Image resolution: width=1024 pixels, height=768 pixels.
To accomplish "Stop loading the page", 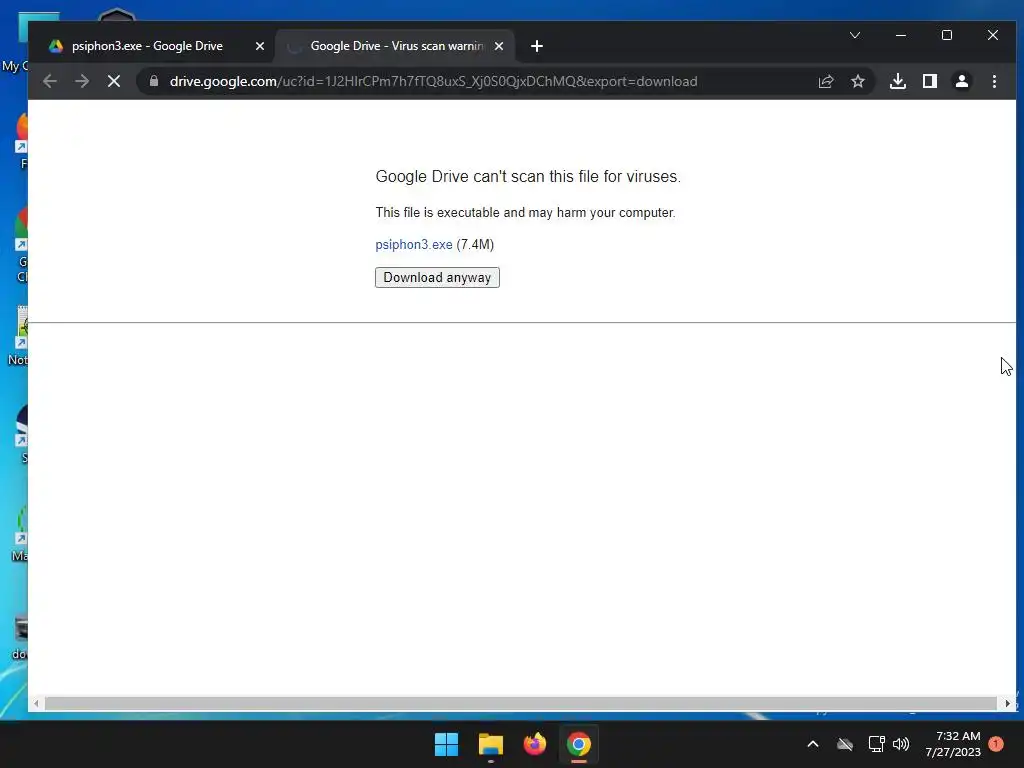I will 114,81.
